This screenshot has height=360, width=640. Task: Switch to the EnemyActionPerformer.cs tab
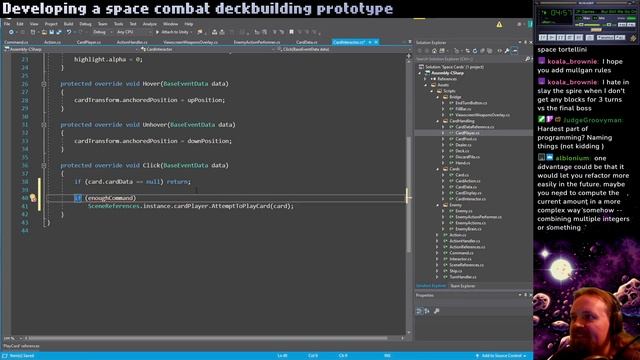[257, 42]
